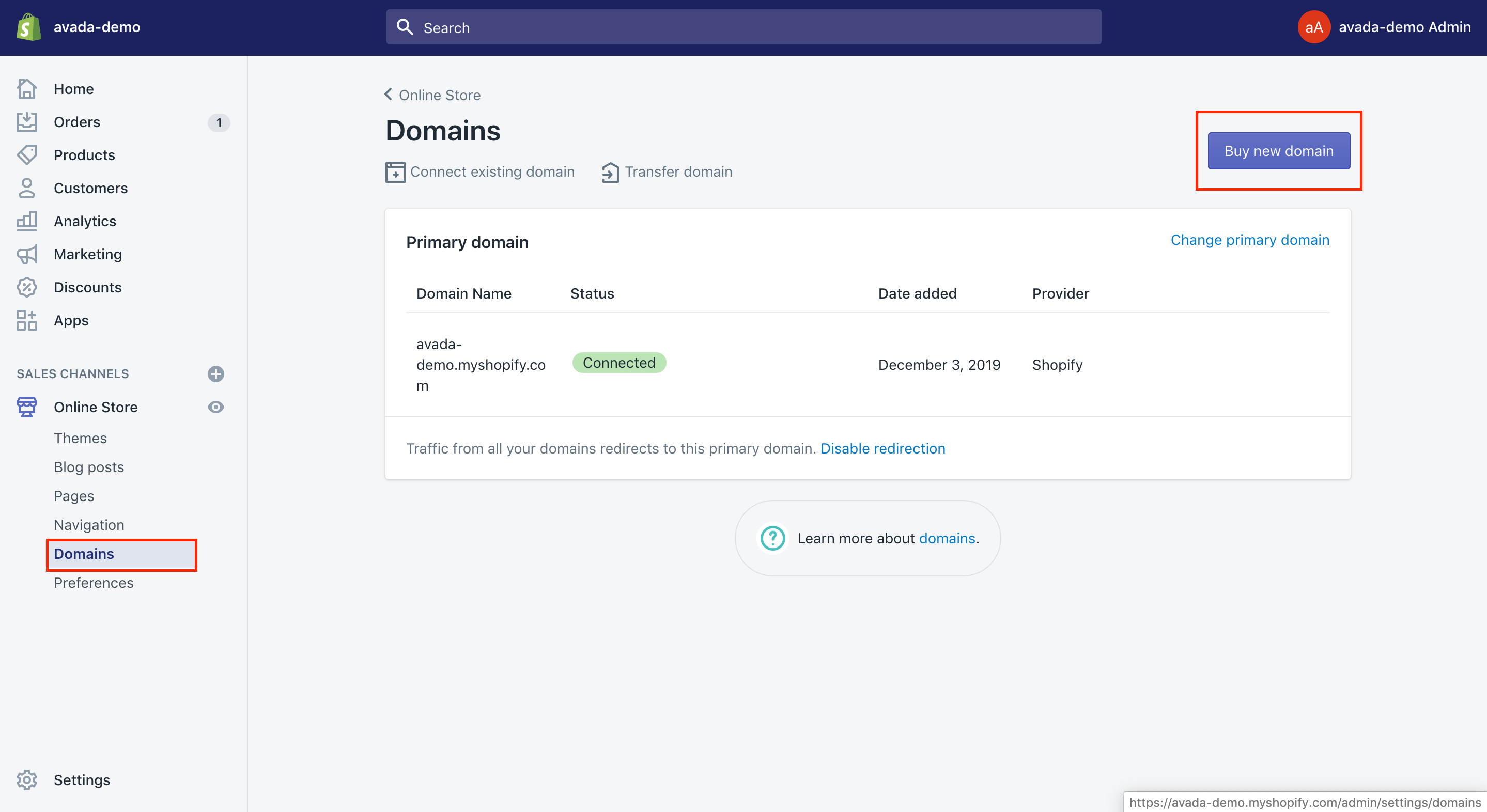Click the Analytics icon in sidebar
The image size is (1487, 812).
pos(27,221)
